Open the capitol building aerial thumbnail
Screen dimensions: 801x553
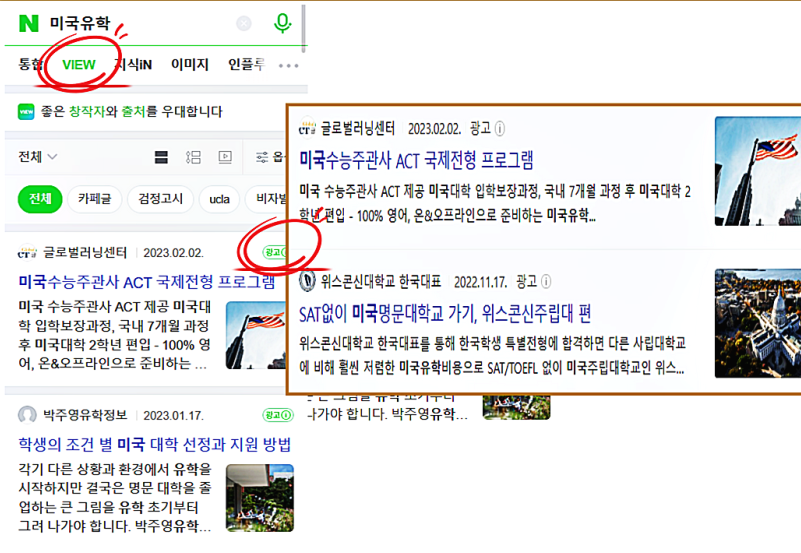pos(758,323)
